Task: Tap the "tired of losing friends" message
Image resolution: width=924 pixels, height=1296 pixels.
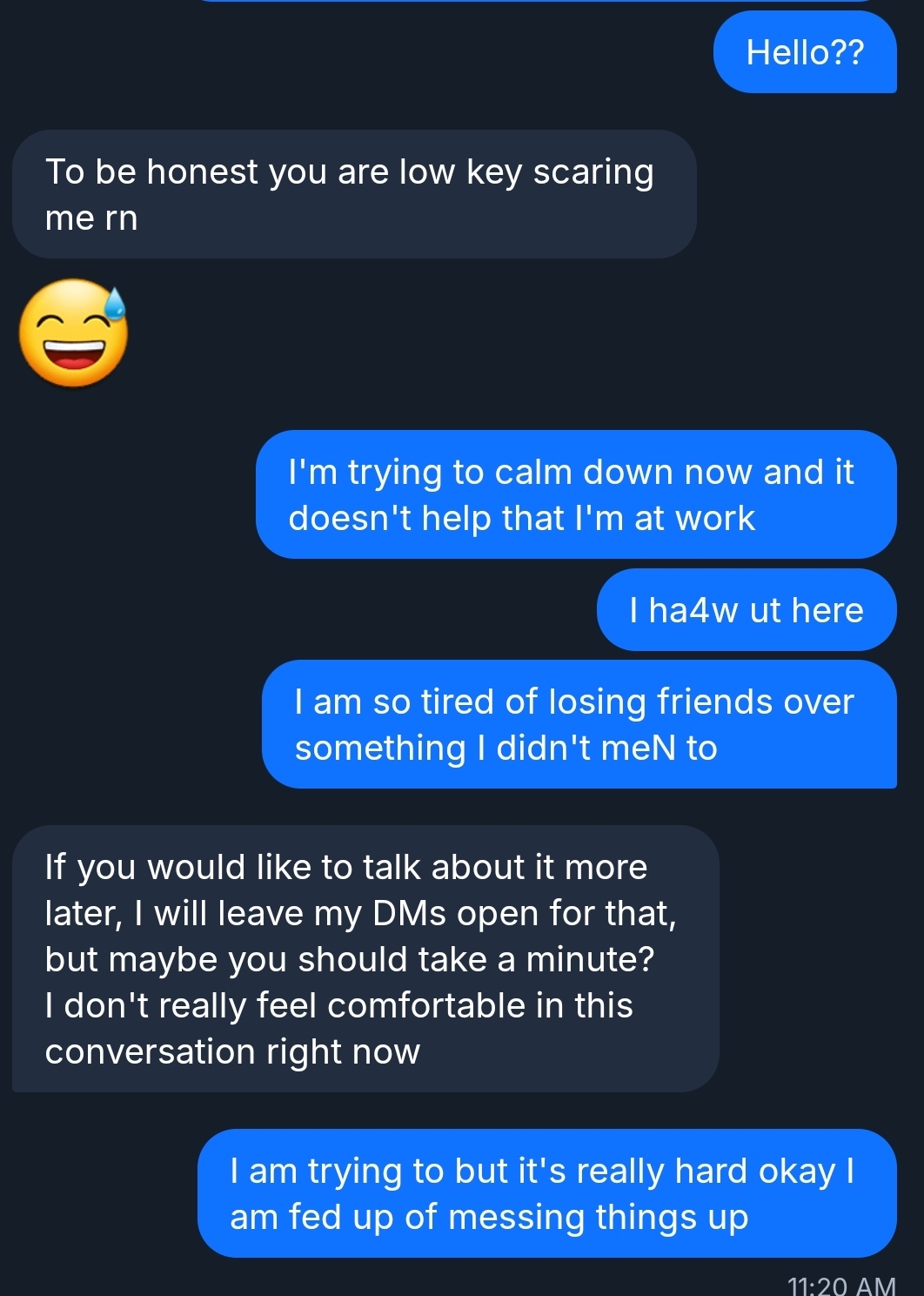Action: click(579, 724)
